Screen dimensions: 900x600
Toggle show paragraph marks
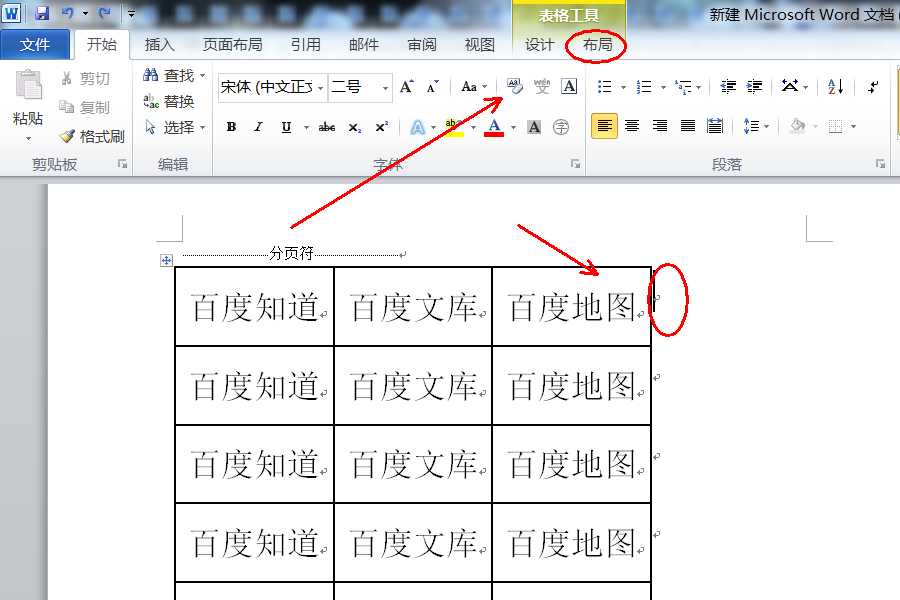click(872, 87)
